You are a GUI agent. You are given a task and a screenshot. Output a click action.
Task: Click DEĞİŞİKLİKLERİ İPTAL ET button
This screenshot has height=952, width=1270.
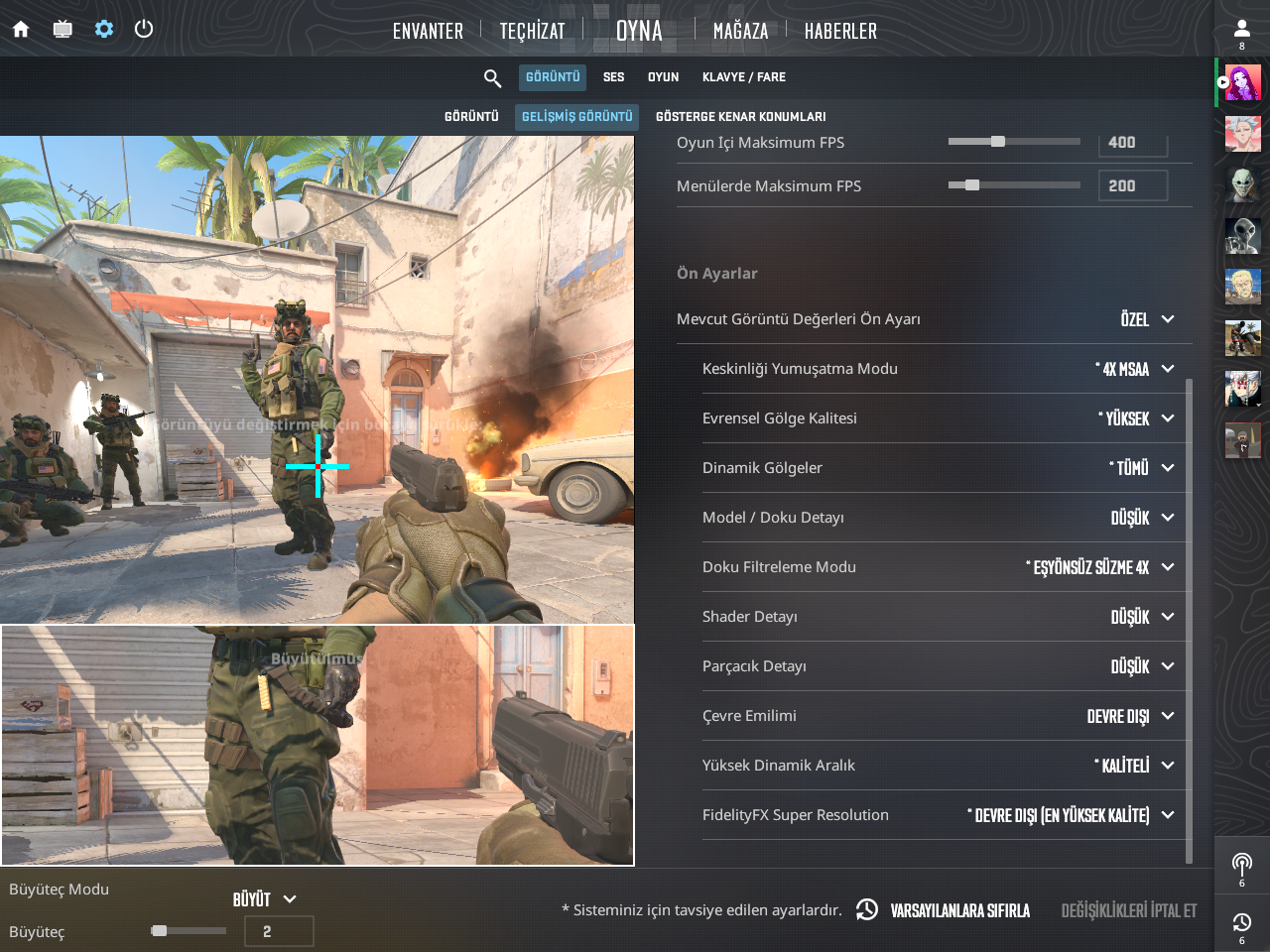coord(1129,910)
